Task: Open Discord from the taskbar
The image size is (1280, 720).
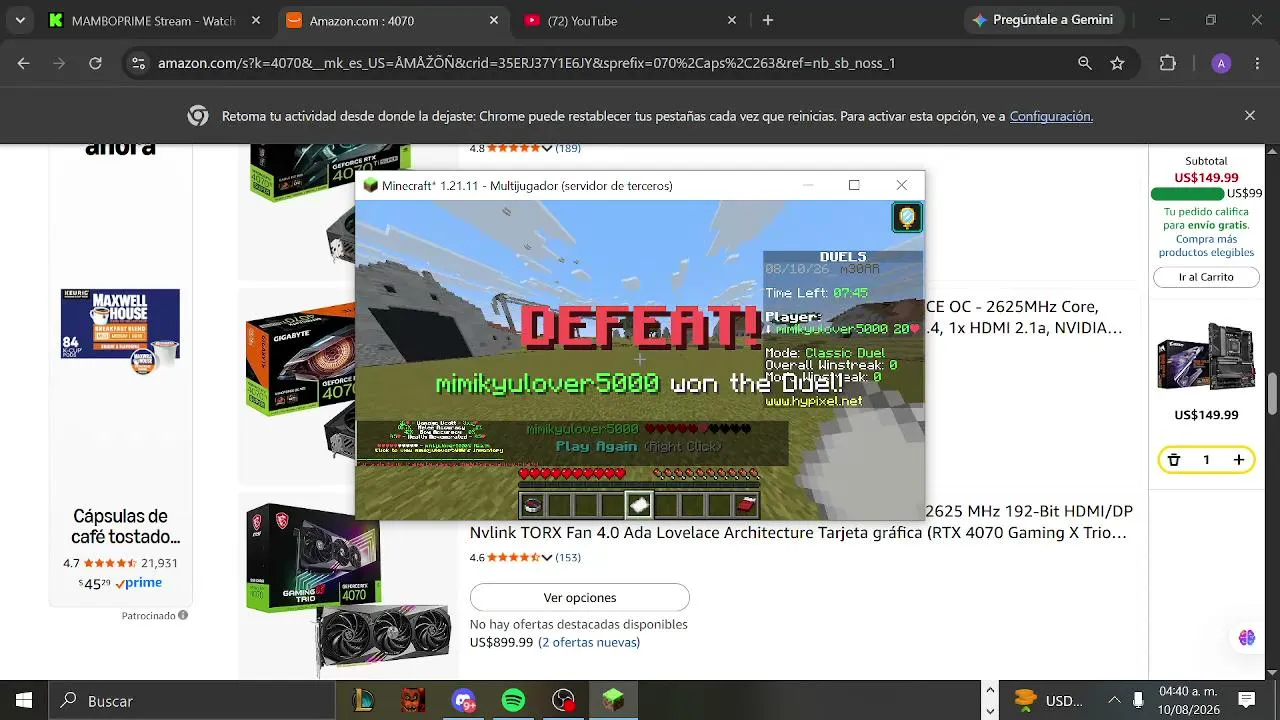Action: click(463, 701)
